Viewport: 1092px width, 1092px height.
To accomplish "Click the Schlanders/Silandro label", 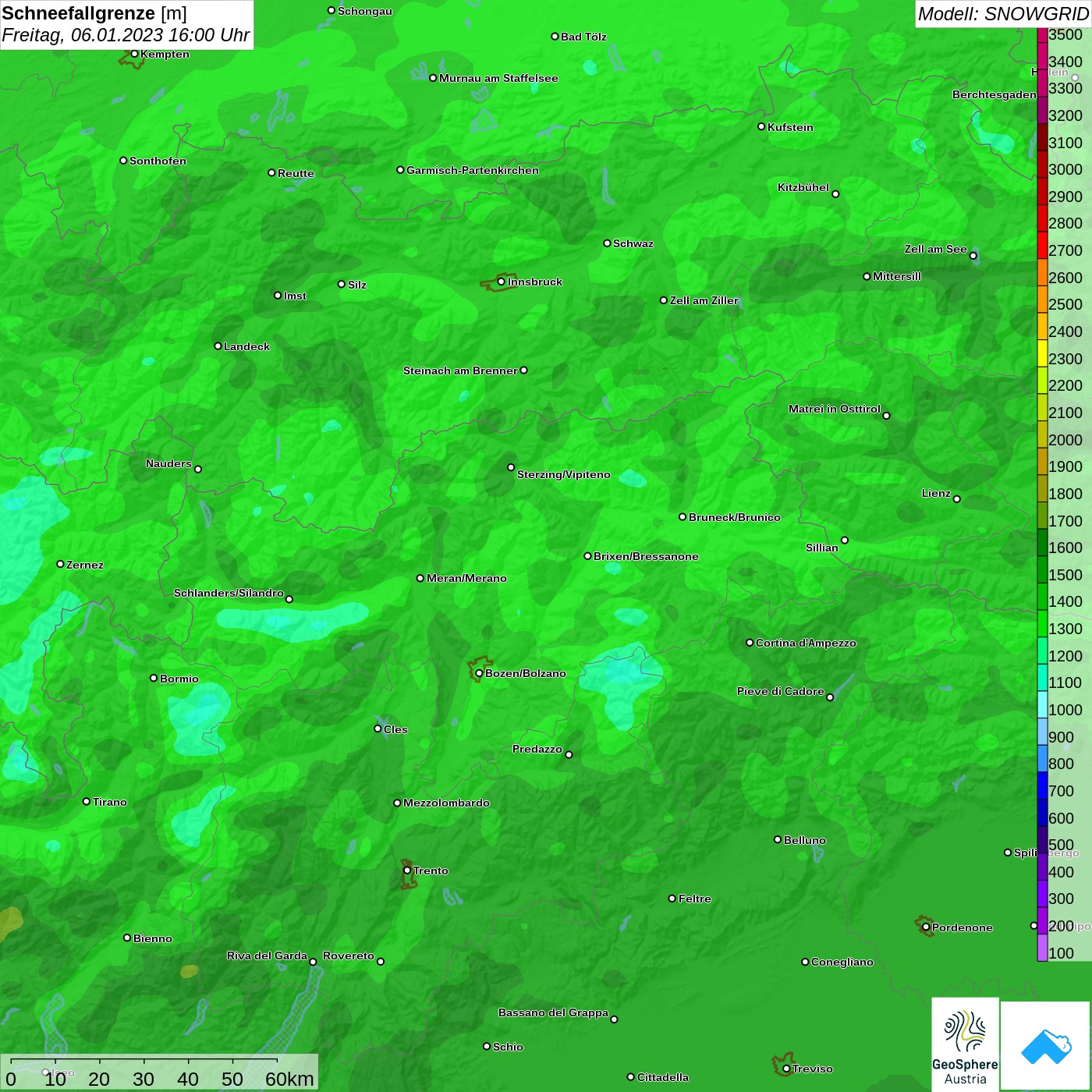I will pos(229,593).
